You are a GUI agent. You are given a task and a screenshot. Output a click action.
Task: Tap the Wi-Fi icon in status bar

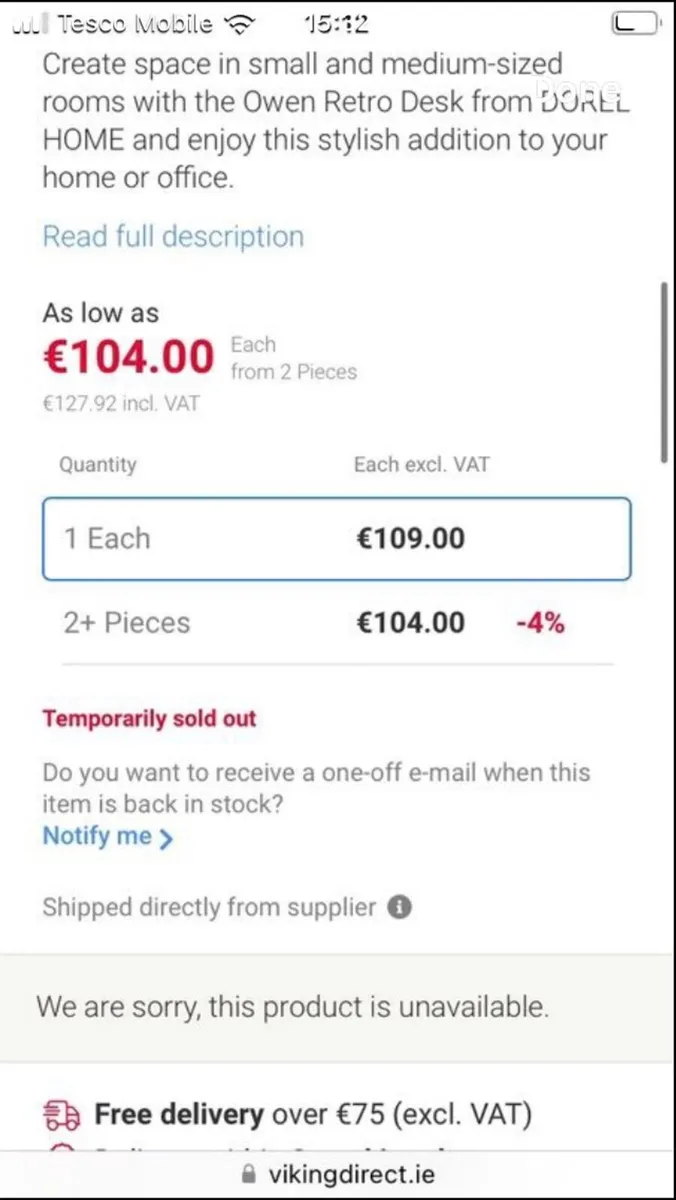[x=240, y=24]
